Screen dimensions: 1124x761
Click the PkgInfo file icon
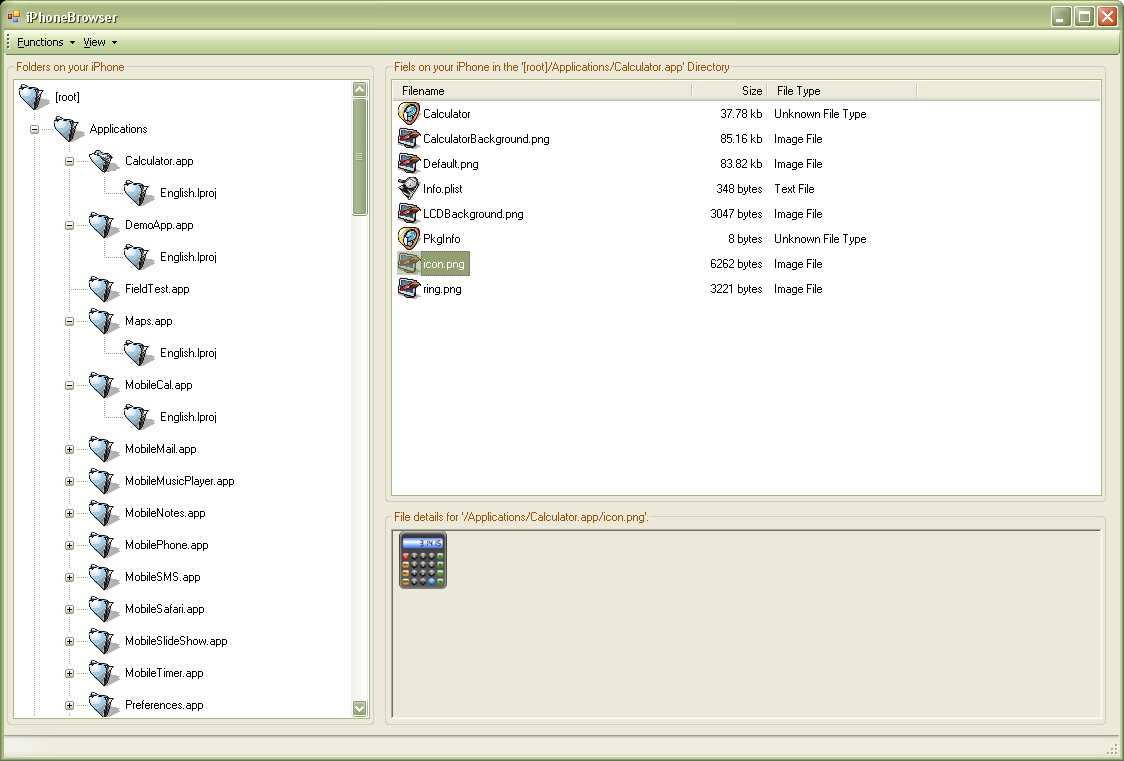pos(409,239)
